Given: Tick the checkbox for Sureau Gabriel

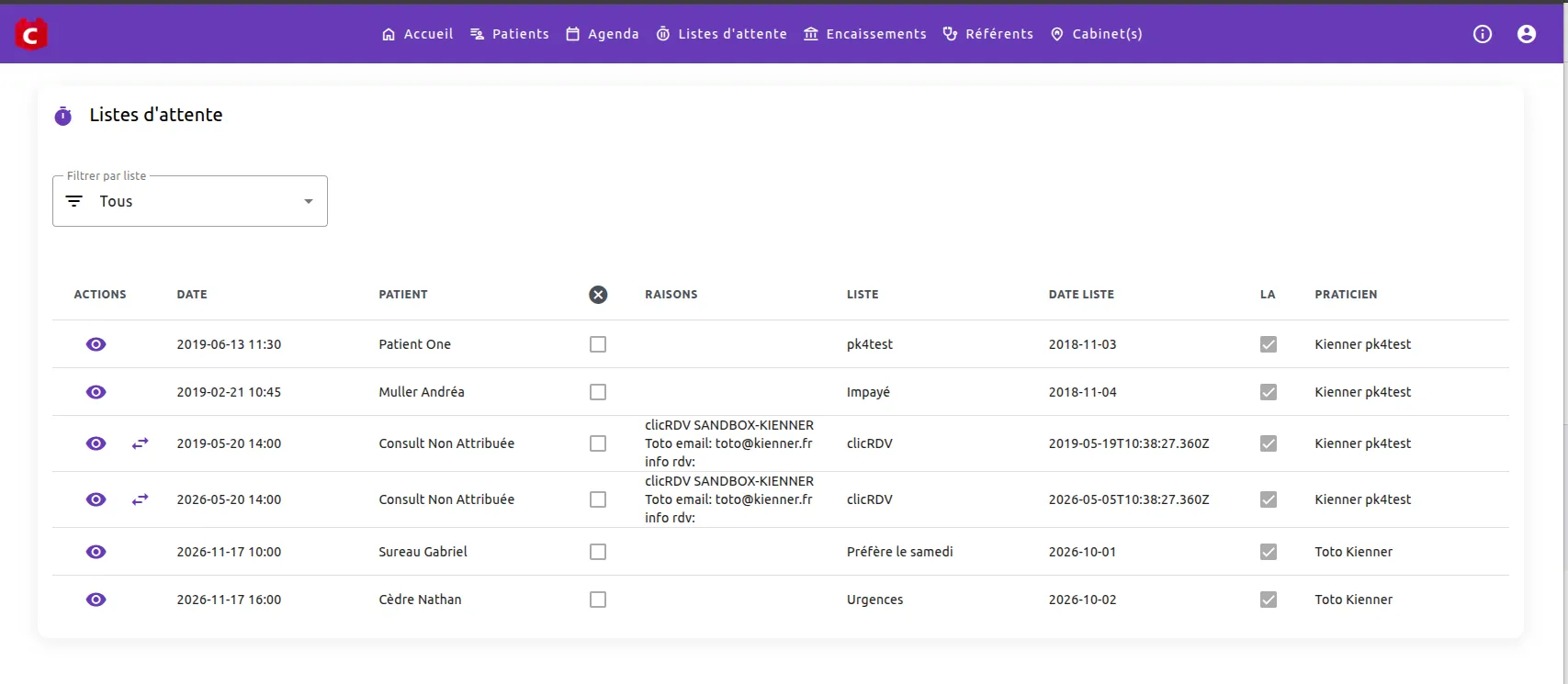Looking at the screenshot, I should click(x=598, y=552).
